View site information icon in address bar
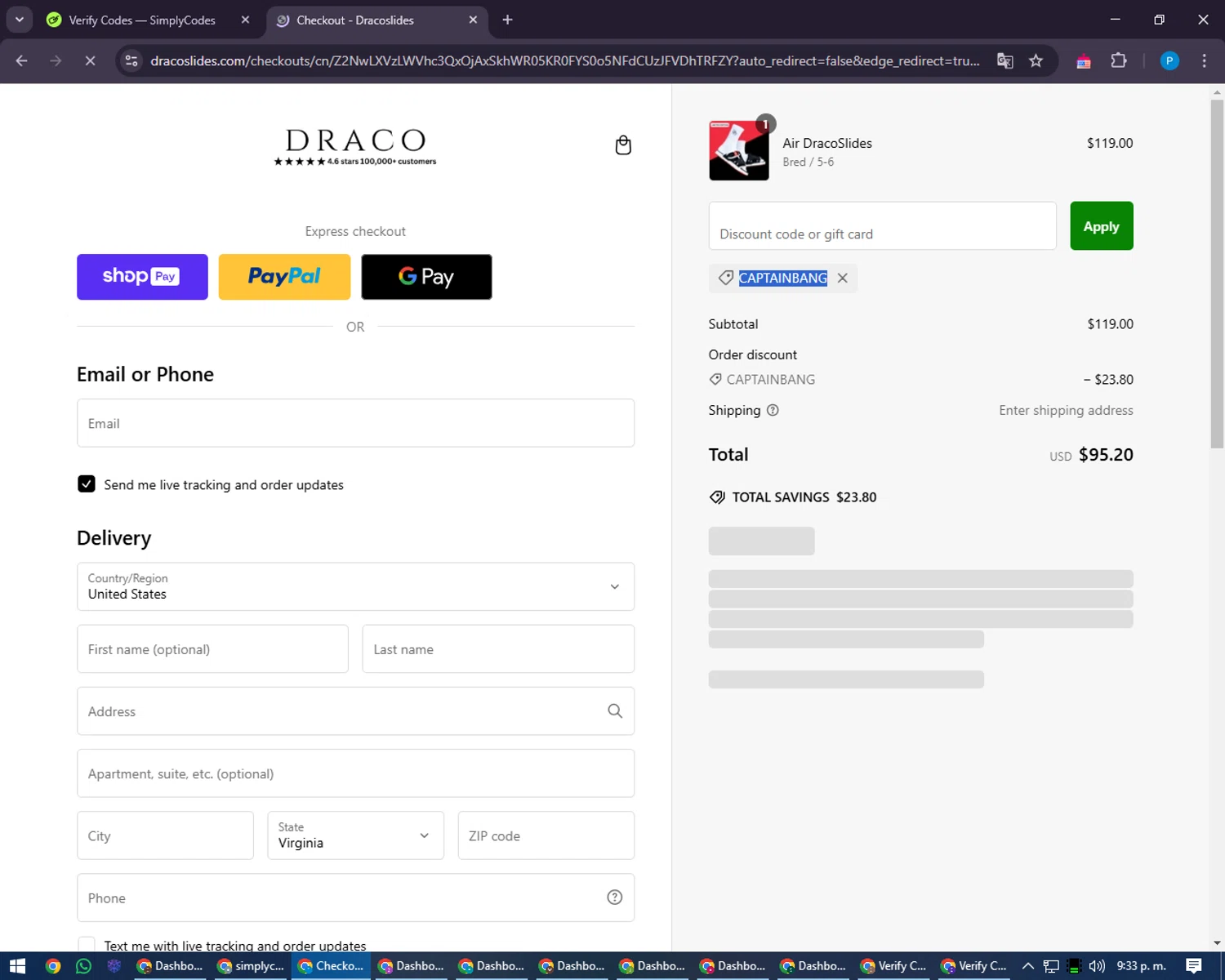The height and width of the screenshot is (980, 1225). point(131,61)
